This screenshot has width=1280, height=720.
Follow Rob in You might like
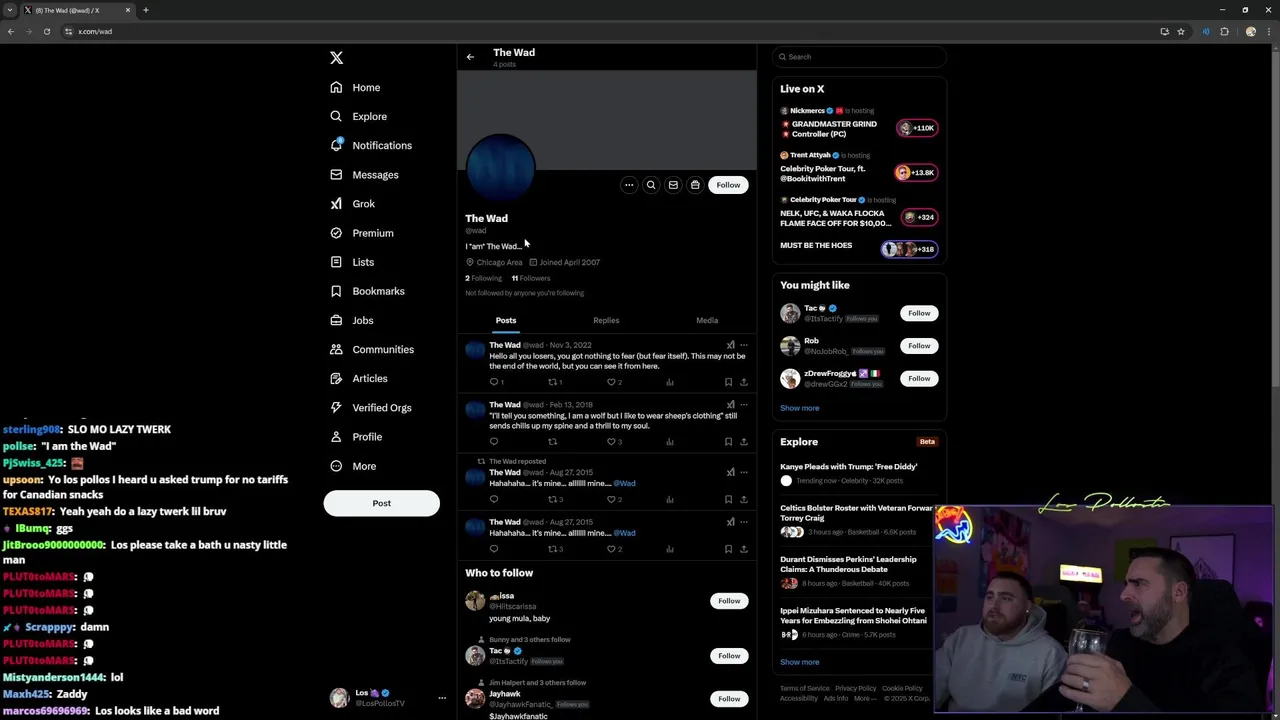[919, 346]
